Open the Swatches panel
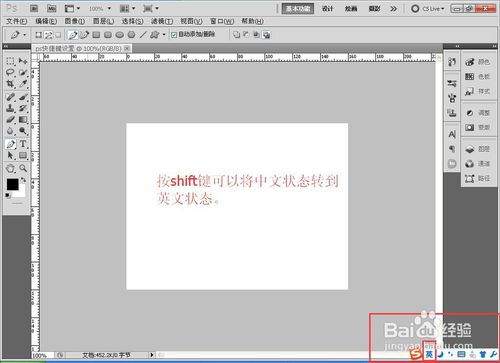 (x=478, y=76)
